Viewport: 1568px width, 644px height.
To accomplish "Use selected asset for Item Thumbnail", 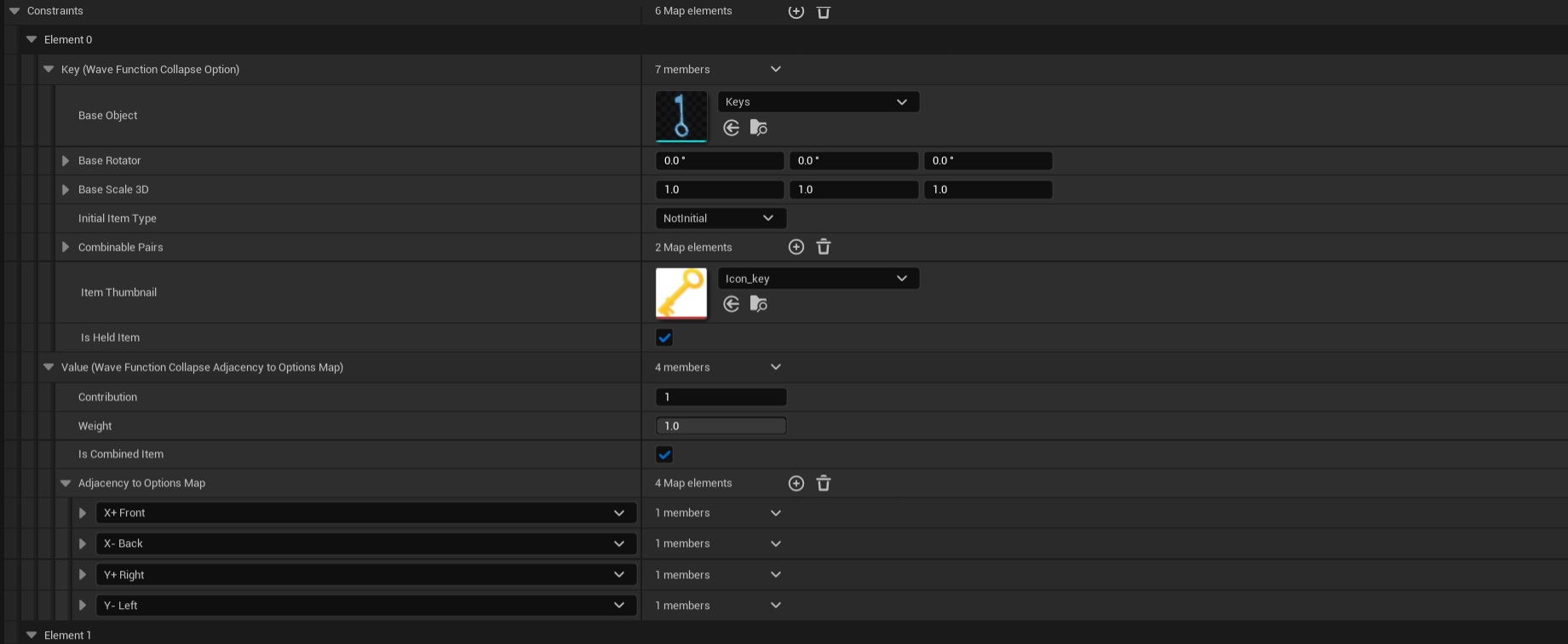I will 731,304.
